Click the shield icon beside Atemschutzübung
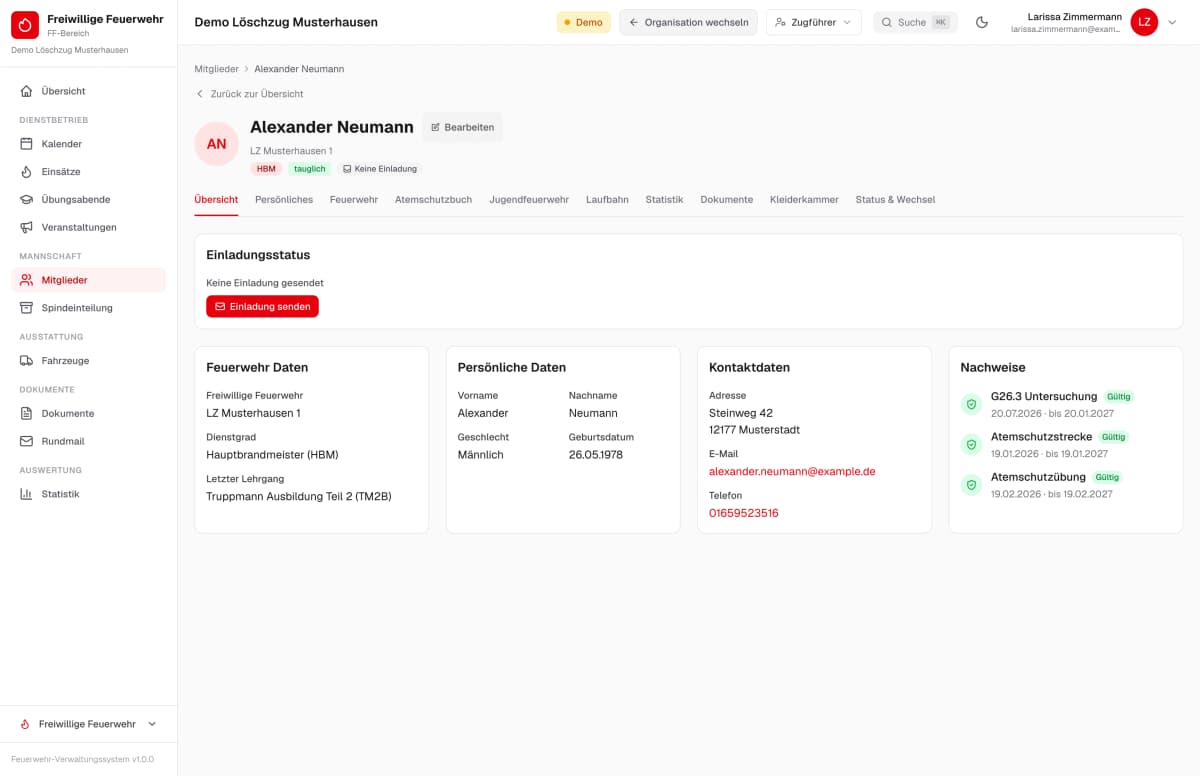Screen dimensions: 1200x776 click(971, 485)
